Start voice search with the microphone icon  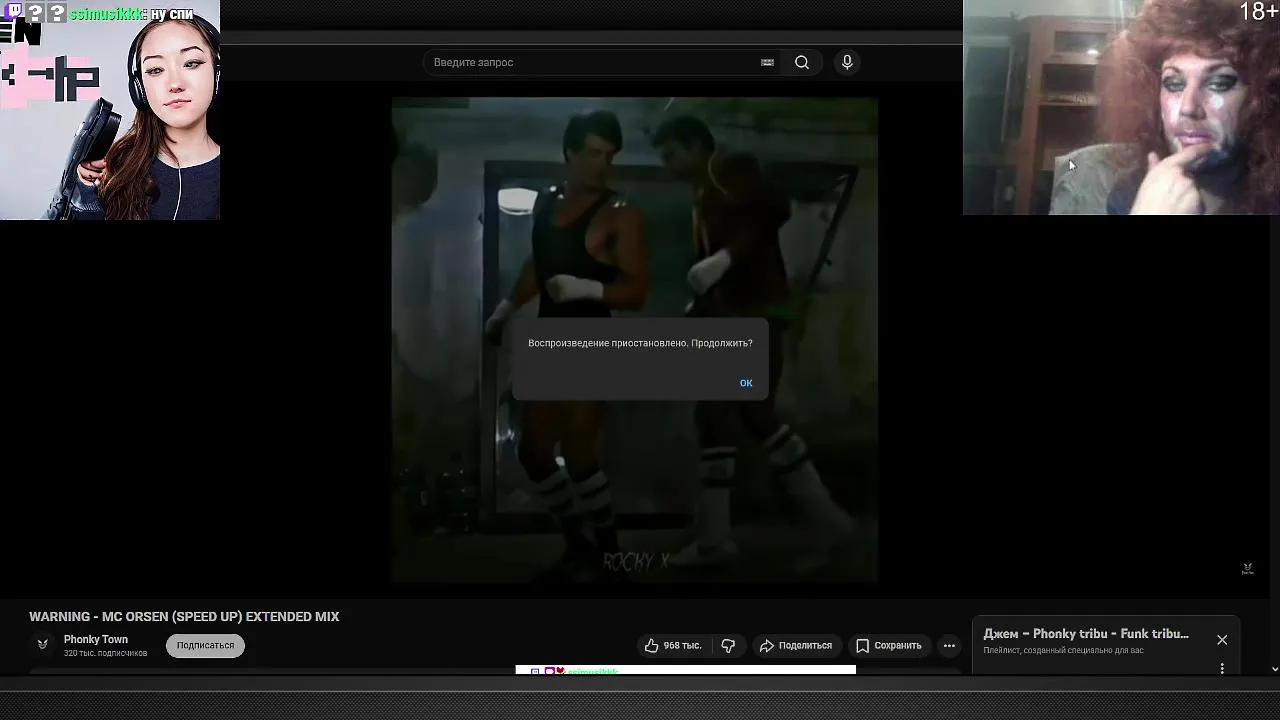847,62
